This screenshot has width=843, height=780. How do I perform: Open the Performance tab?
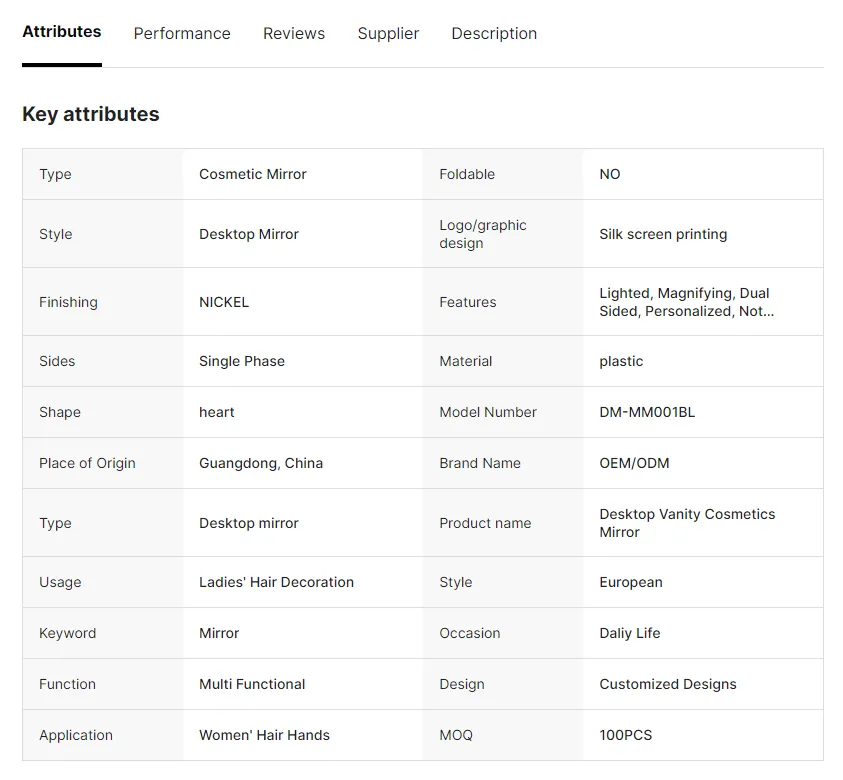(182, 33)
